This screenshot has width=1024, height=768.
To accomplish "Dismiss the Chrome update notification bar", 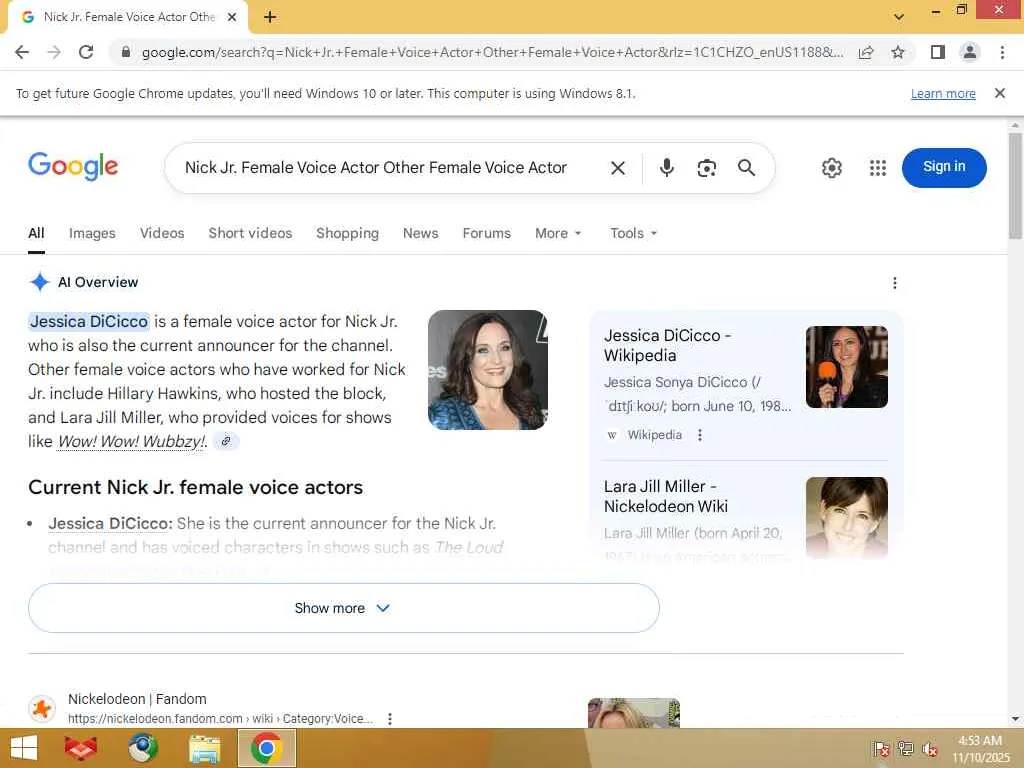I will point(1000,93).
